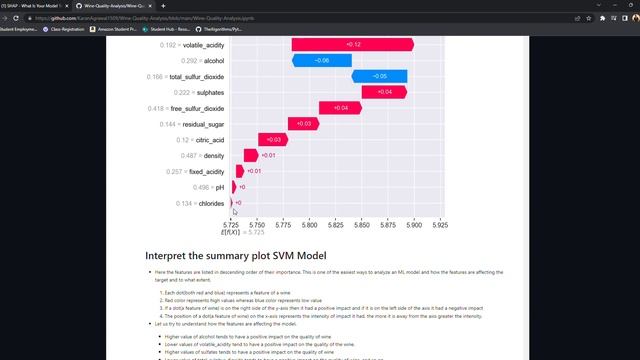Click the sulphates feature label
The width and height of the screenshot is (640, 360).
(x=210, y=93)
